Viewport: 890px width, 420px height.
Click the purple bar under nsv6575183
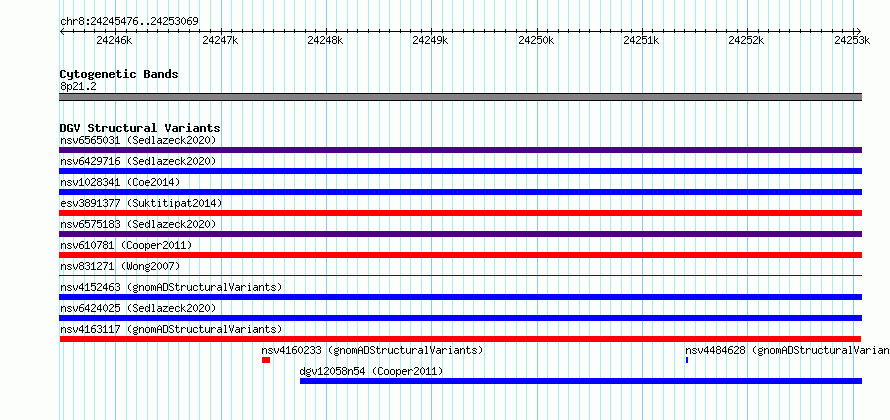coord(460,234)
